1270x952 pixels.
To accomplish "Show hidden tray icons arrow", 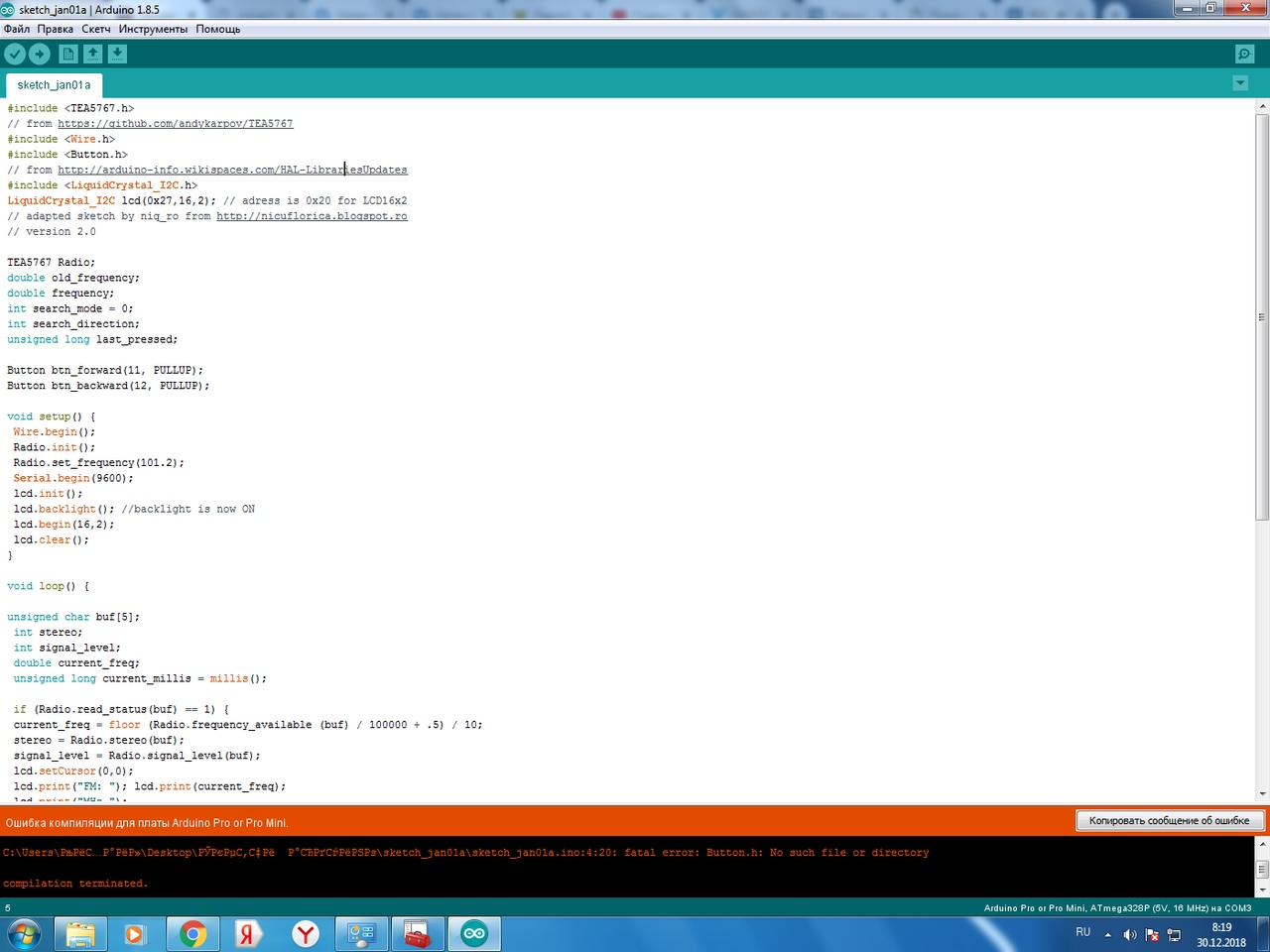I will click(1107, 934).
